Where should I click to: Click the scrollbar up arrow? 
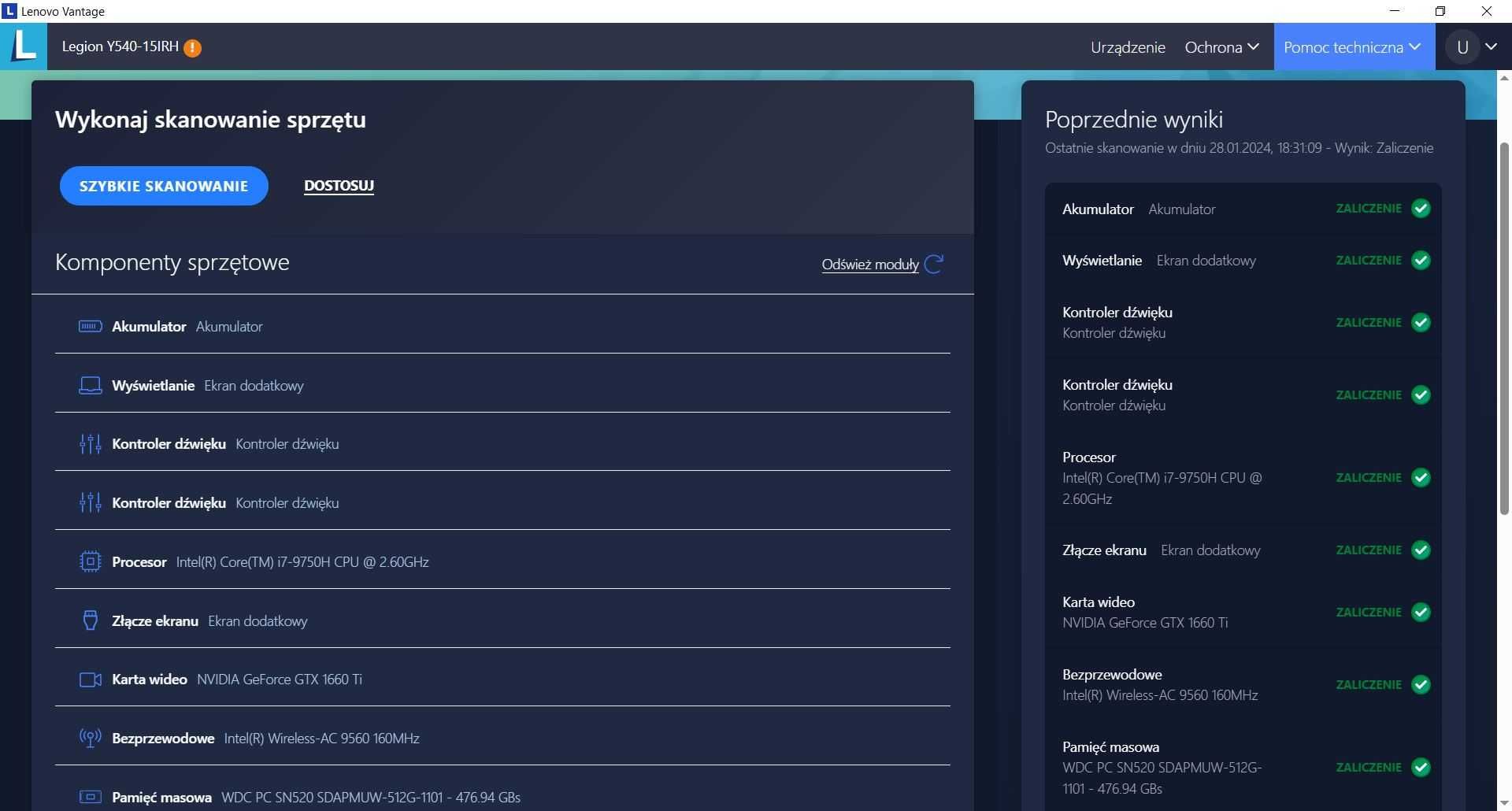click(1504, 78)
